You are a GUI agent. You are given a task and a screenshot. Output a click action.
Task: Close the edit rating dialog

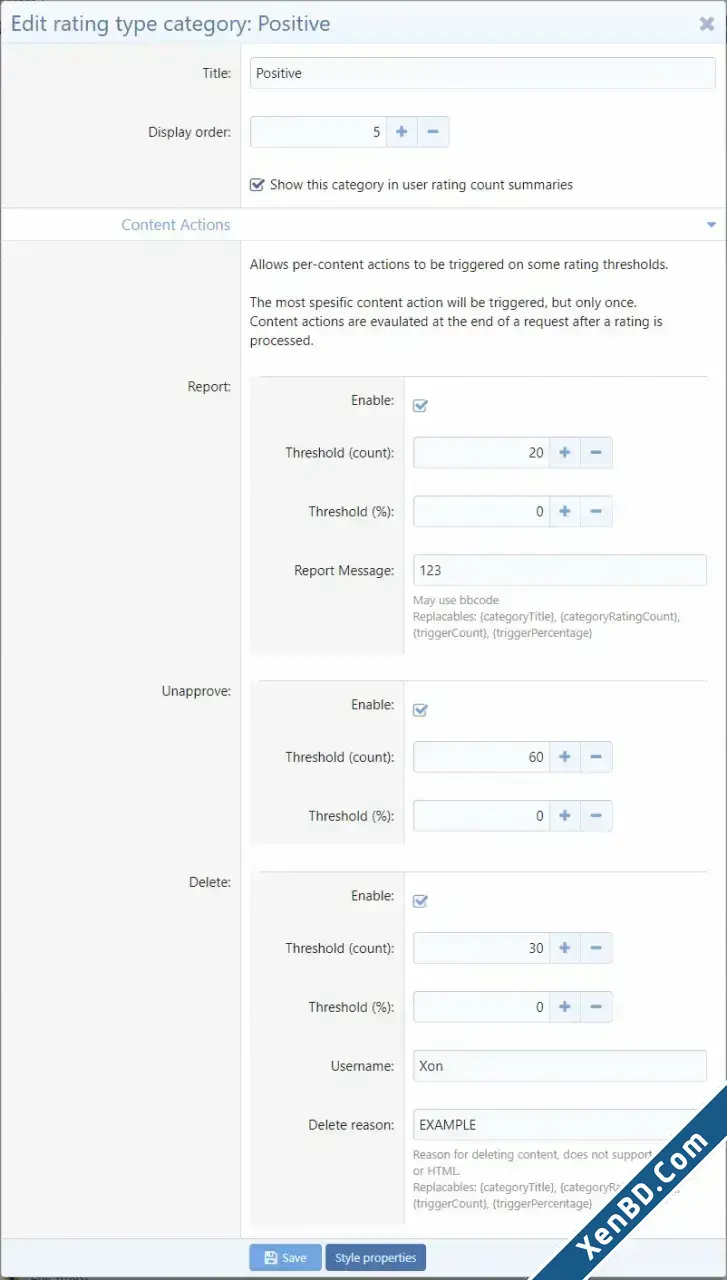coord(706,23)
